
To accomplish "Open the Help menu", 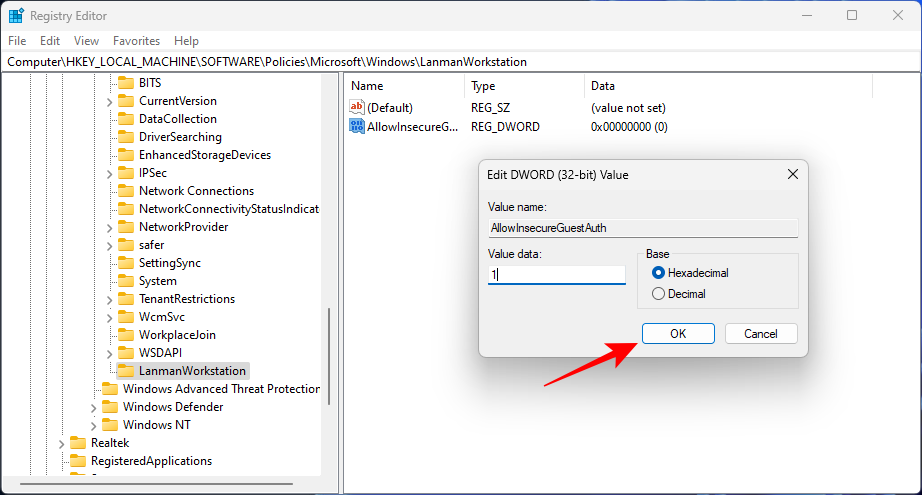I will pyautogui.click(x=186, y=41).
